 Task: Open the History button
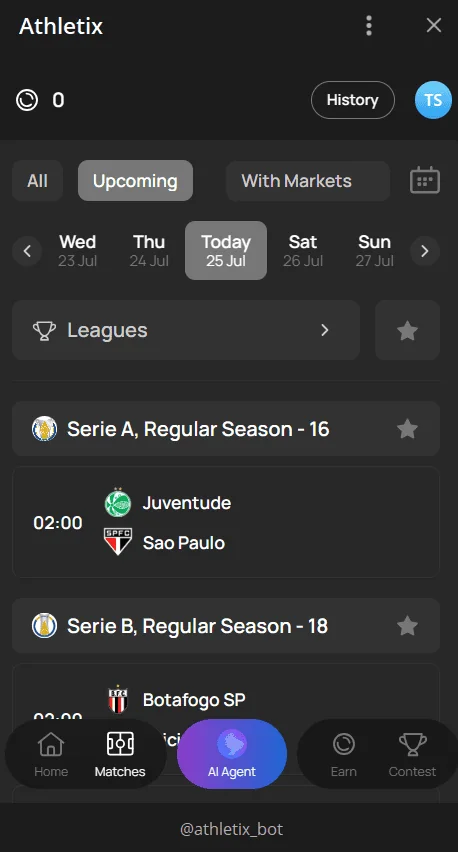pyautogui.click(x=353, y=100)
